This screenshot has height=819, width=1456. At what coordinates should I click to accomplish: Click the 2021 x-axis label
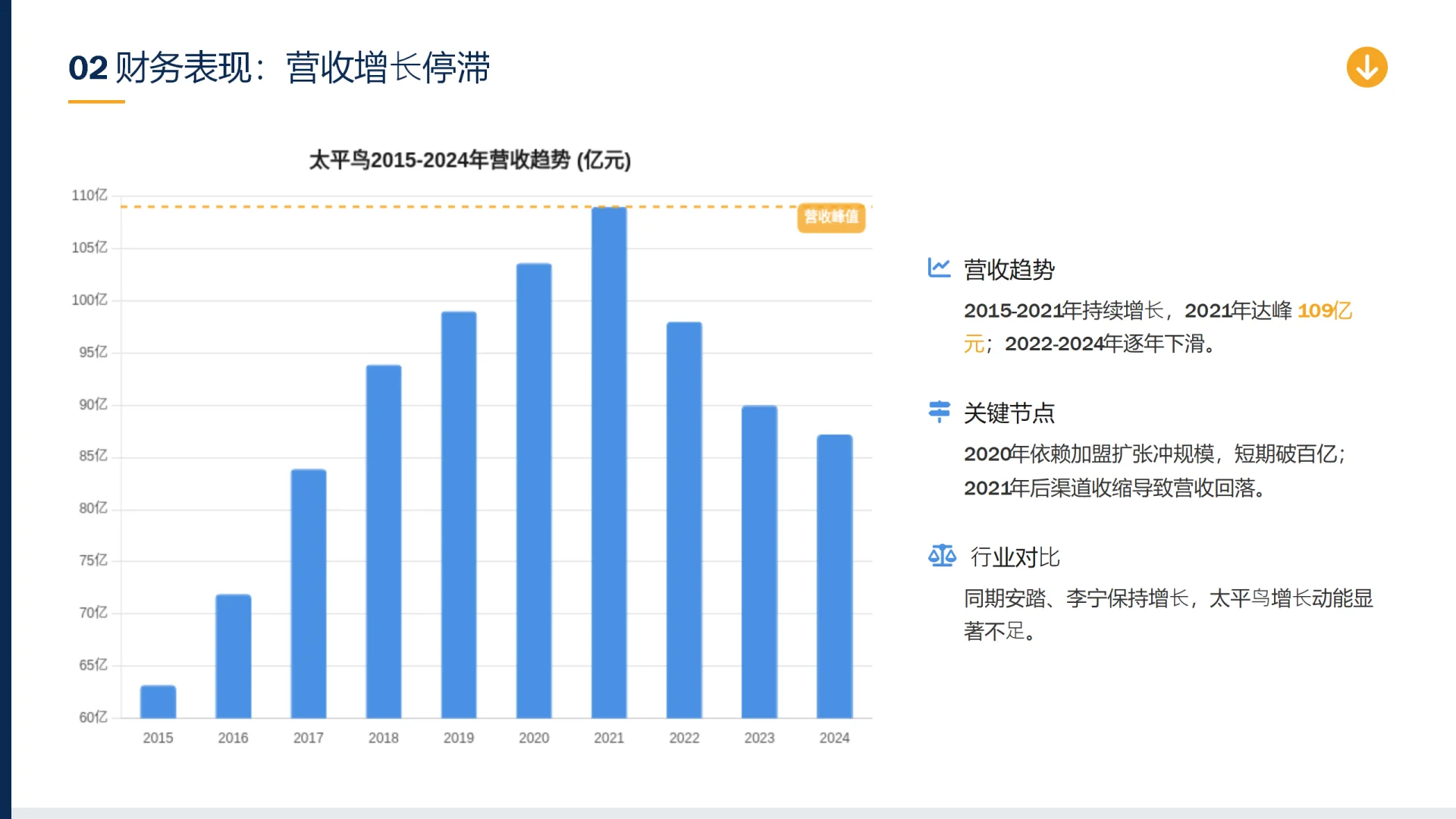click(x=609, y=738)
